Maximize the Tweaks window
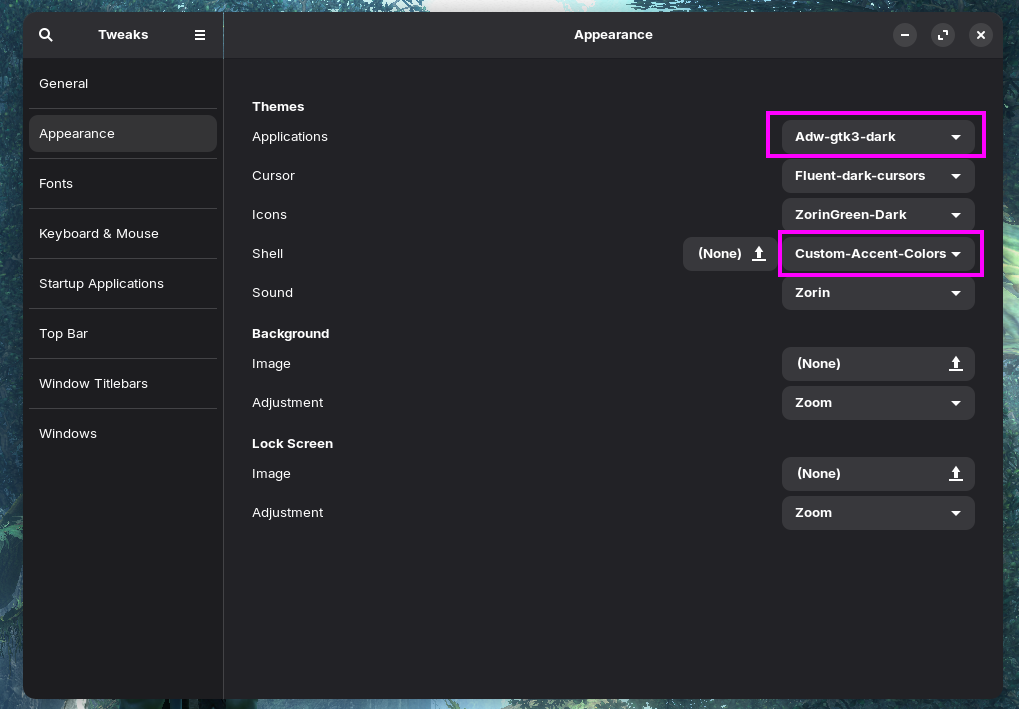Image resolution: width=1019 pixels, height=709 pixels. click(x=943, y=35)
